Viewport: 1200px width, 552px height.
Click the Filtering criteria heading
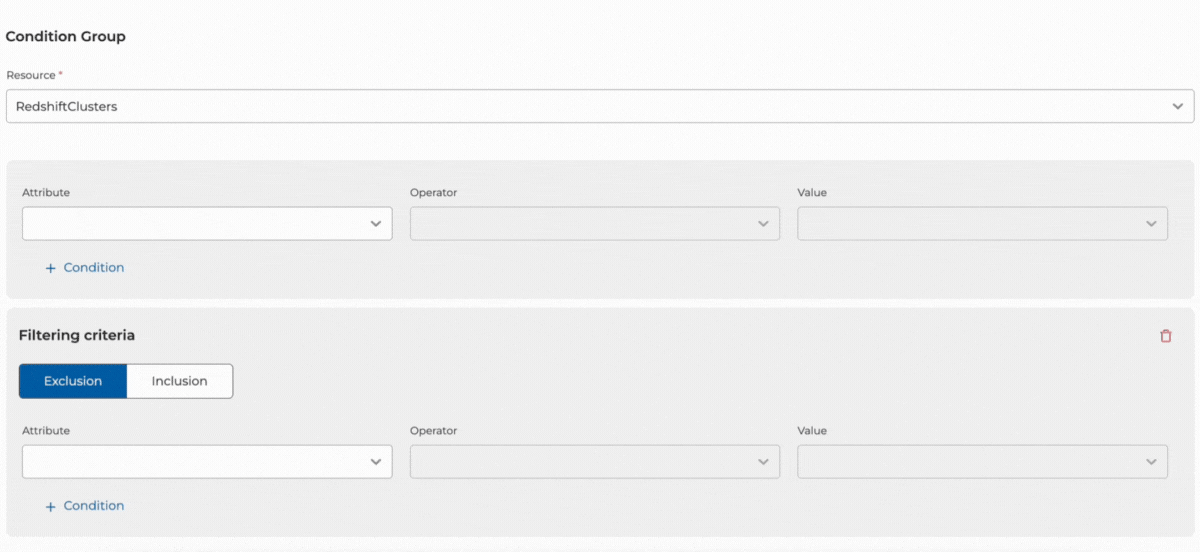(77, 336)
